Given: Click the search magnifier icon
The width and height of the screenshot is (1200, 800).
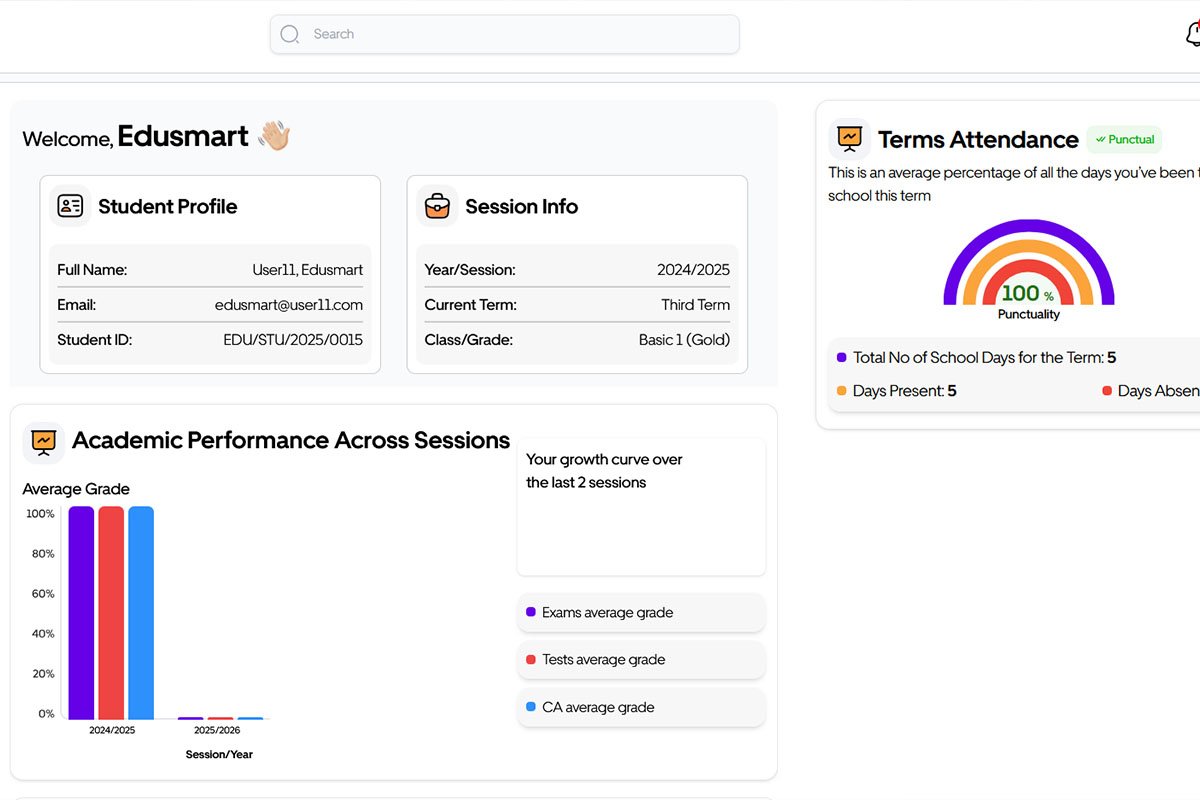Looking at the screenshot, I should coord(290,34).
